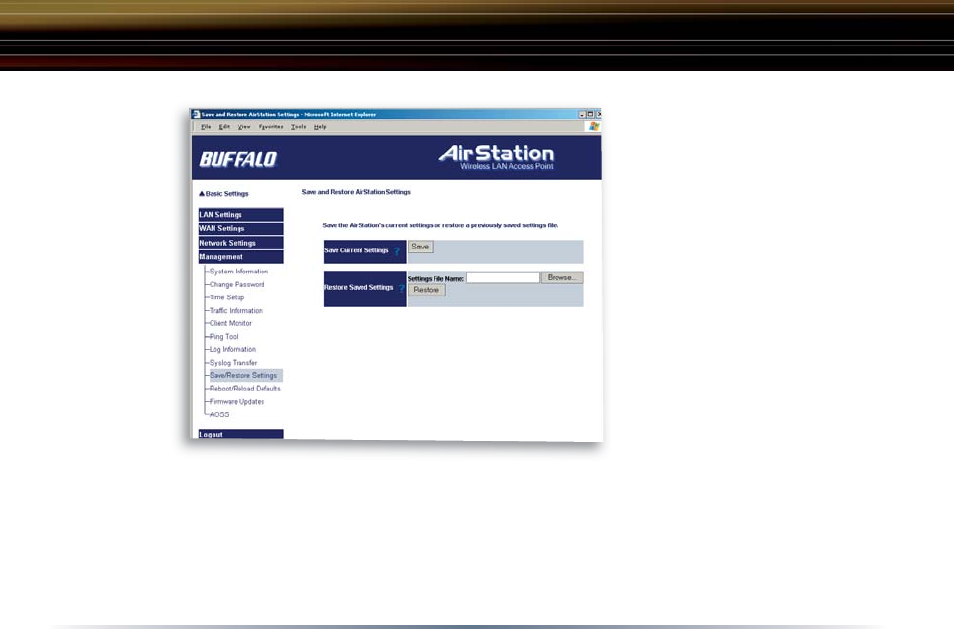Click the Internet Explorer page icon in title bar
954x629 pixels.
click(196, 114)
